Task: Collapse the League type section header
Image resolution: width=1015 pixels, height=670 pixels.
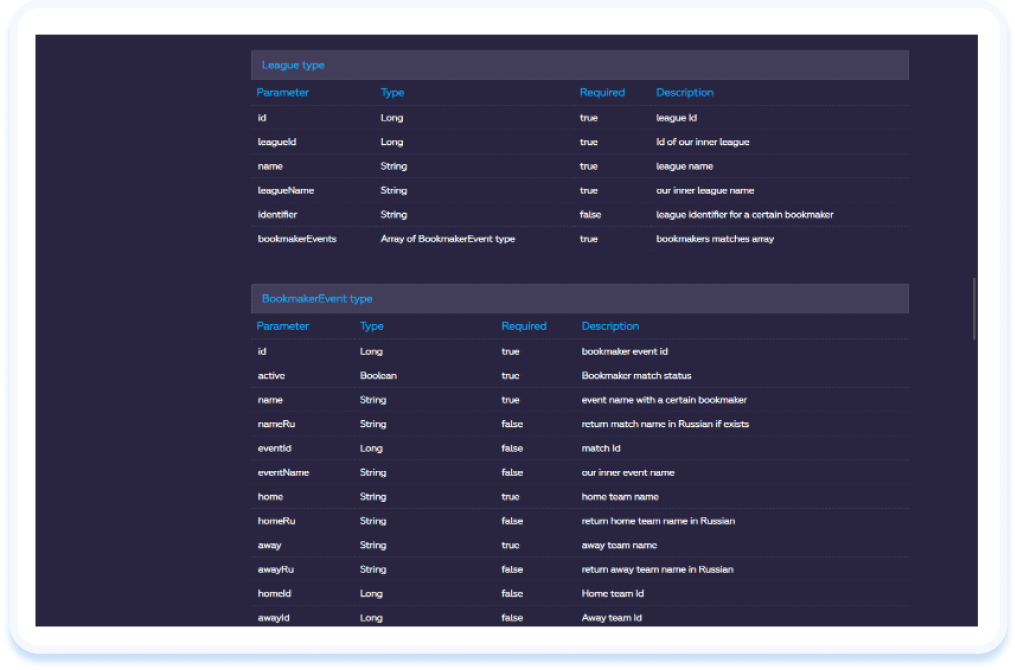Action: (x=293, y=64)
